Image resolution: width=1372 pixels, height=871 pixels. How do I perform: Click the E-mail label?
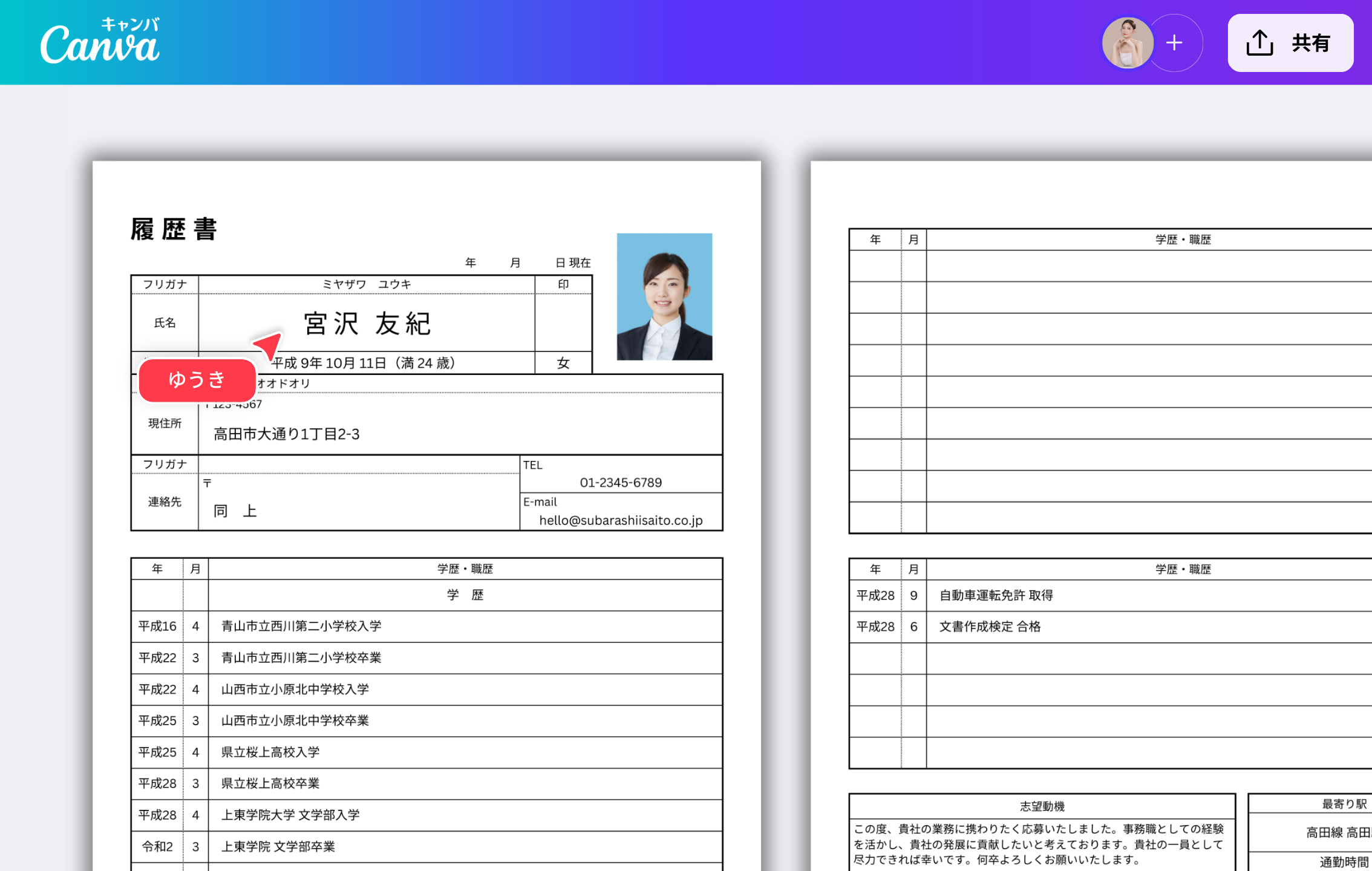click(540, 502)
